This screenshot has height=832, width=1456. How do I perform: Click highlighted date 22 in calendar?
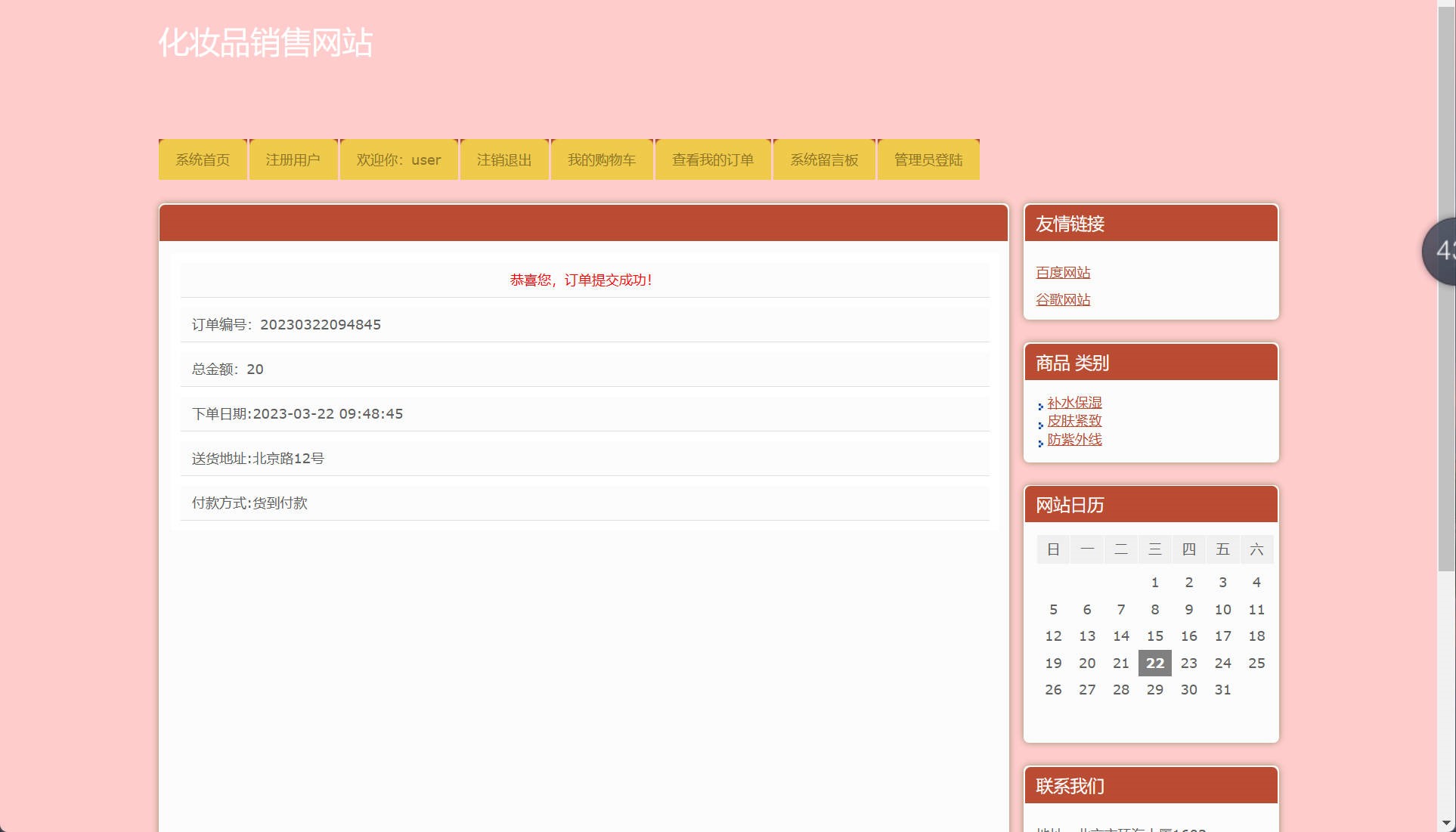(1154, 663)
